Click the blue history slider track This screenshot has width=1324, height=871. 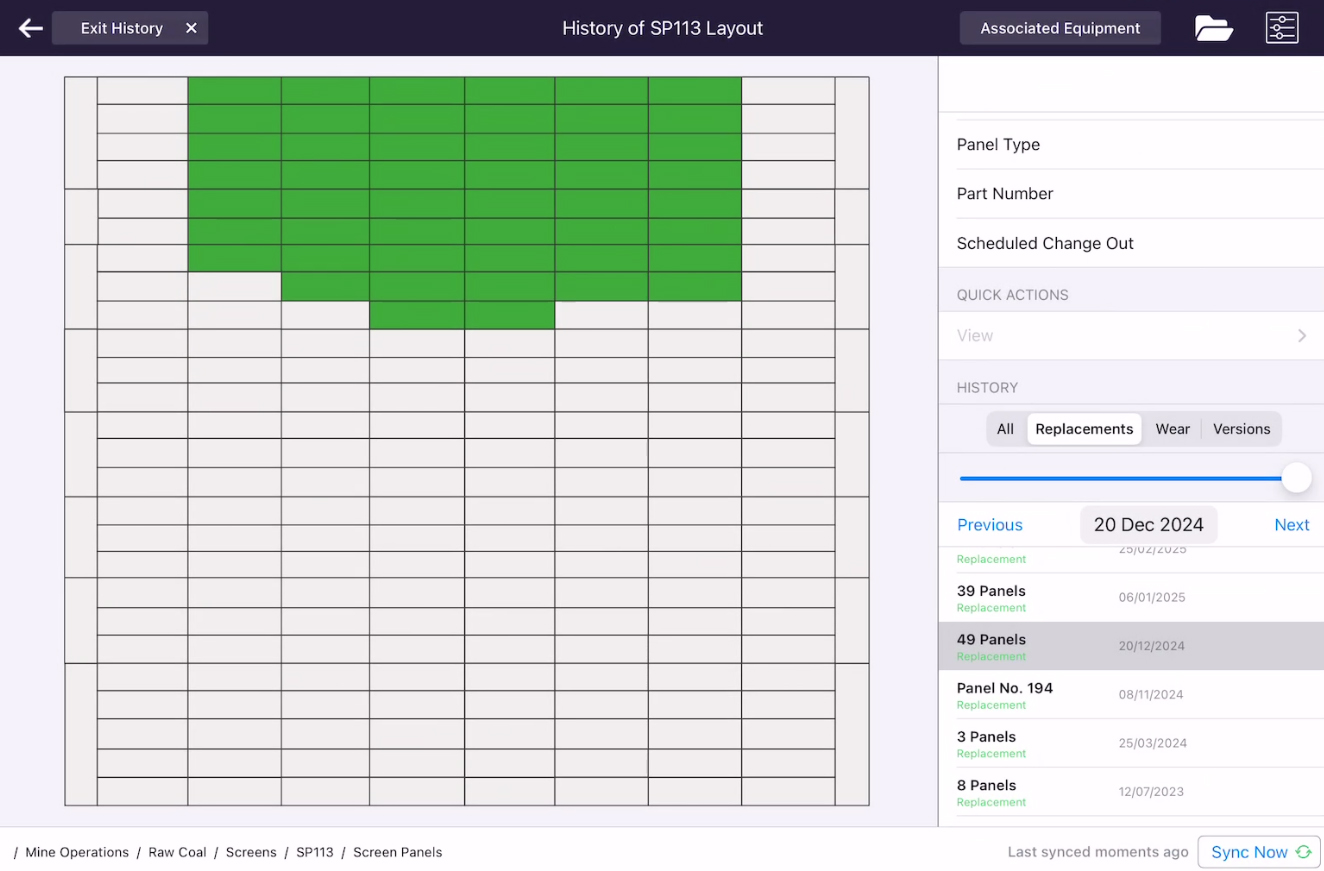(x=1120, y=478)
